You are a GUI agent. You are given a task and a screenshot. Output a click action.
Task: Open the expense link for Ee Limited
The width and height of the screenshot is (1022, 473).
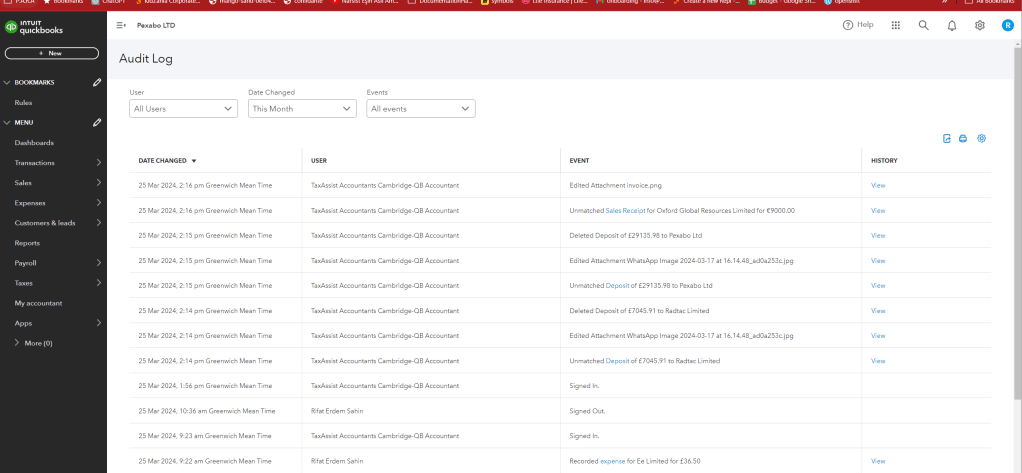(612, 461)
